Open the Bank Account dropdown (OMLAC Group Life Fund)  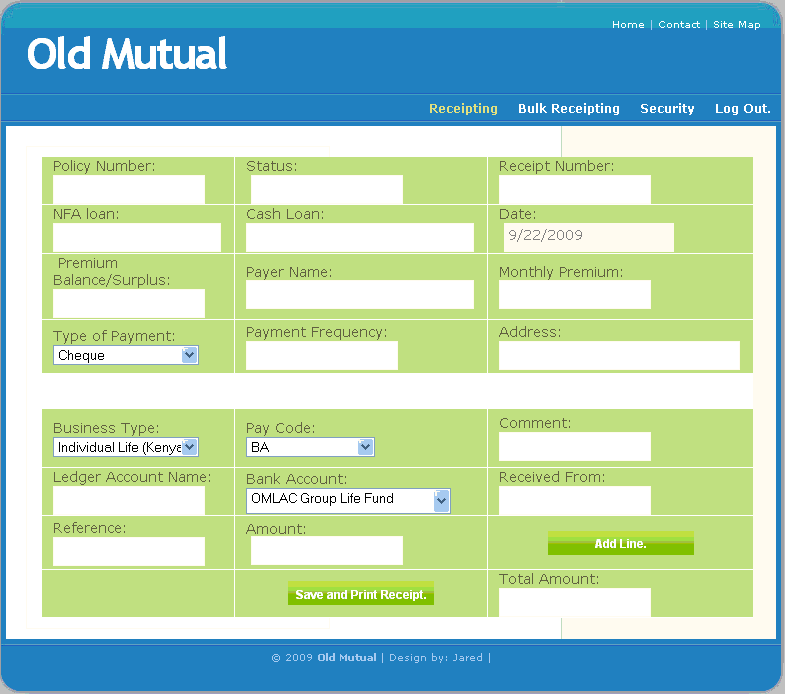click(348, 501)
